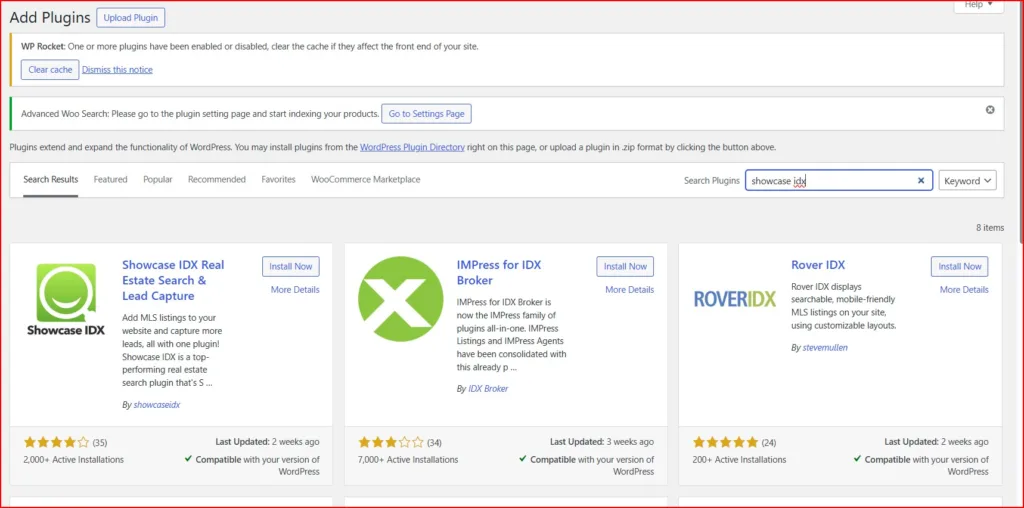Open IMPress for IDX Broker title link
The width and height of the screenshot is (1024, 508).
(x=499, y=273)
